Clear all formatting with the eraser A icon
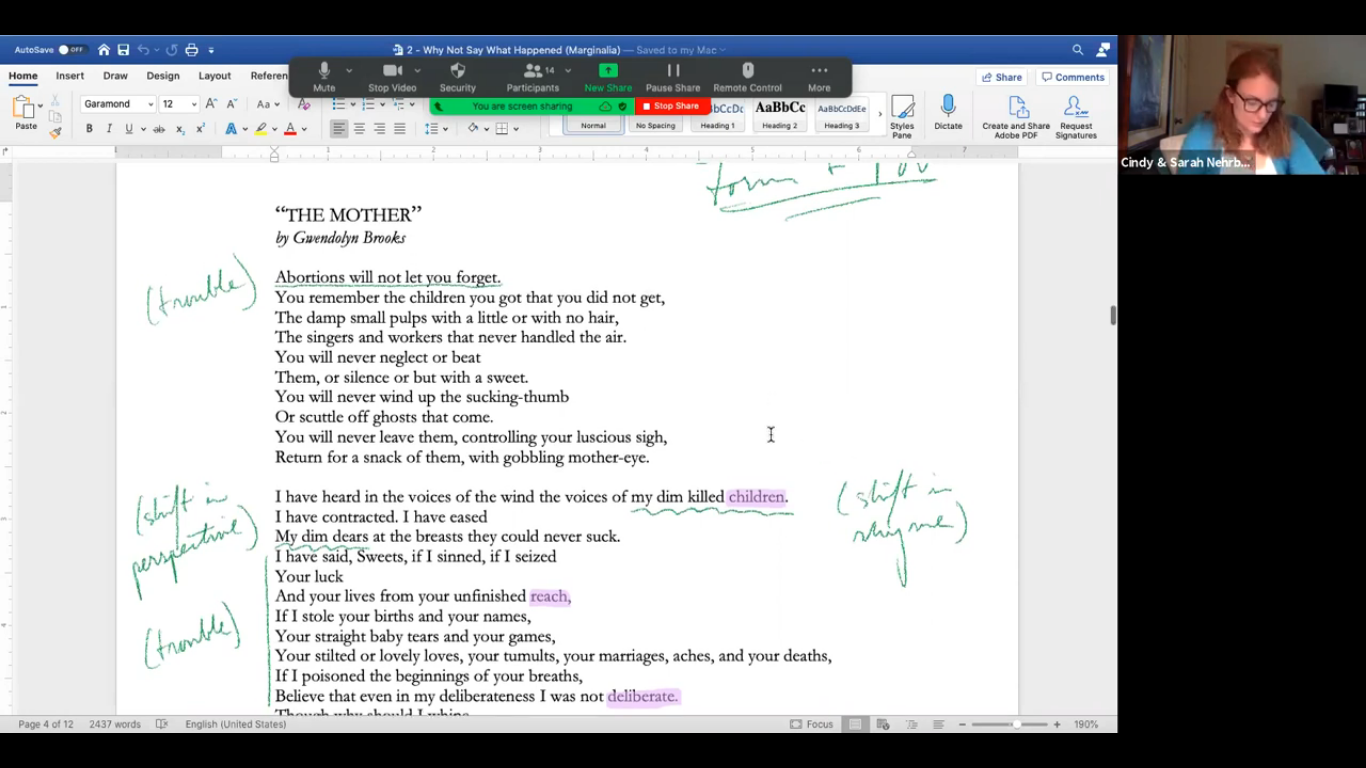The height and width of the screenshot is (768, 1366). coord(304,104)
